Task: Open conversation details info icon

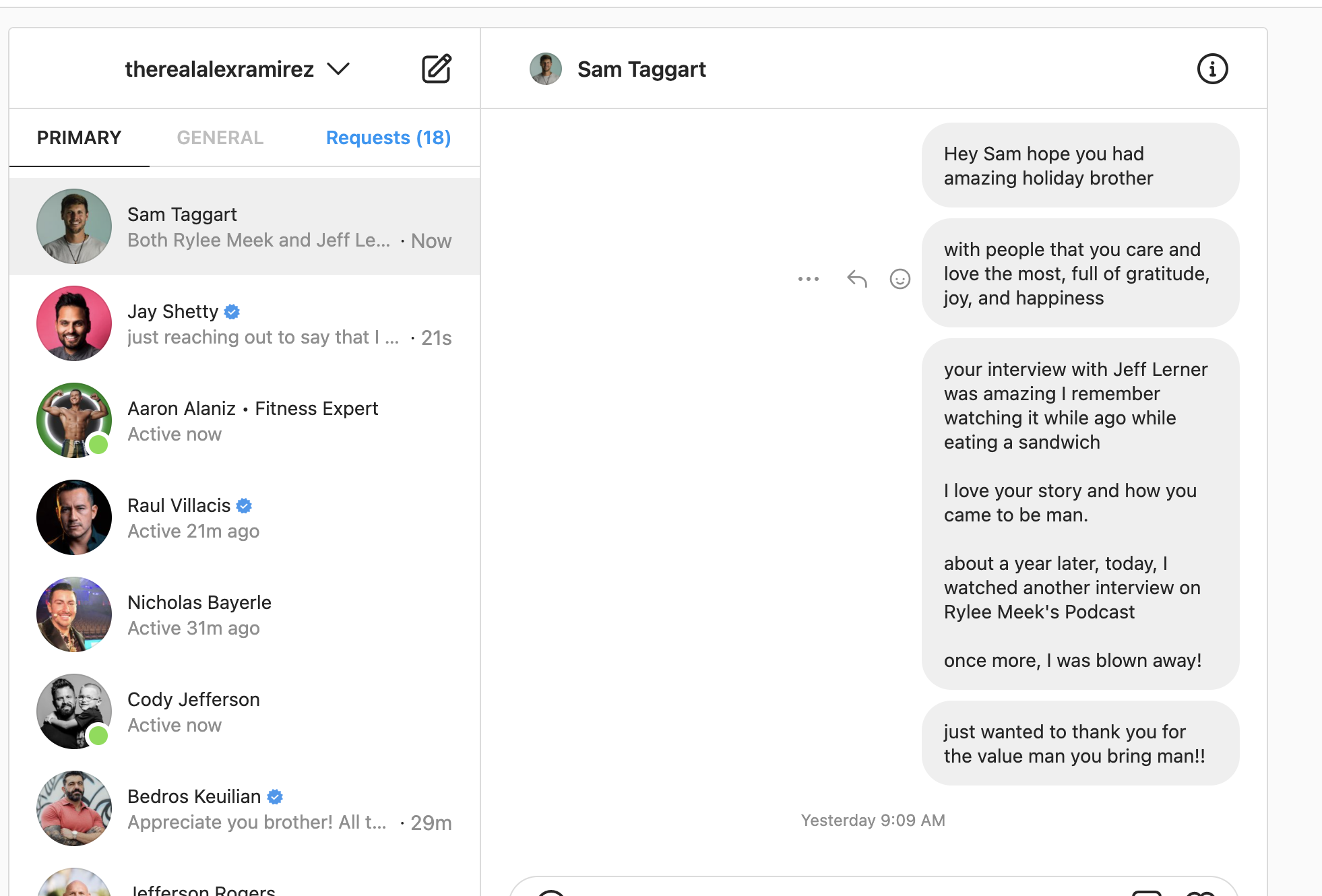Action: (x=1212, y=69)
